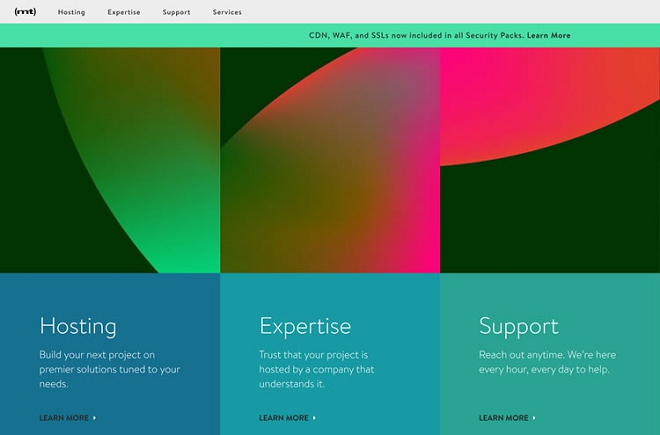Click LEARN MORE under Hosting
660x435 pixels.
click(64, 418)
